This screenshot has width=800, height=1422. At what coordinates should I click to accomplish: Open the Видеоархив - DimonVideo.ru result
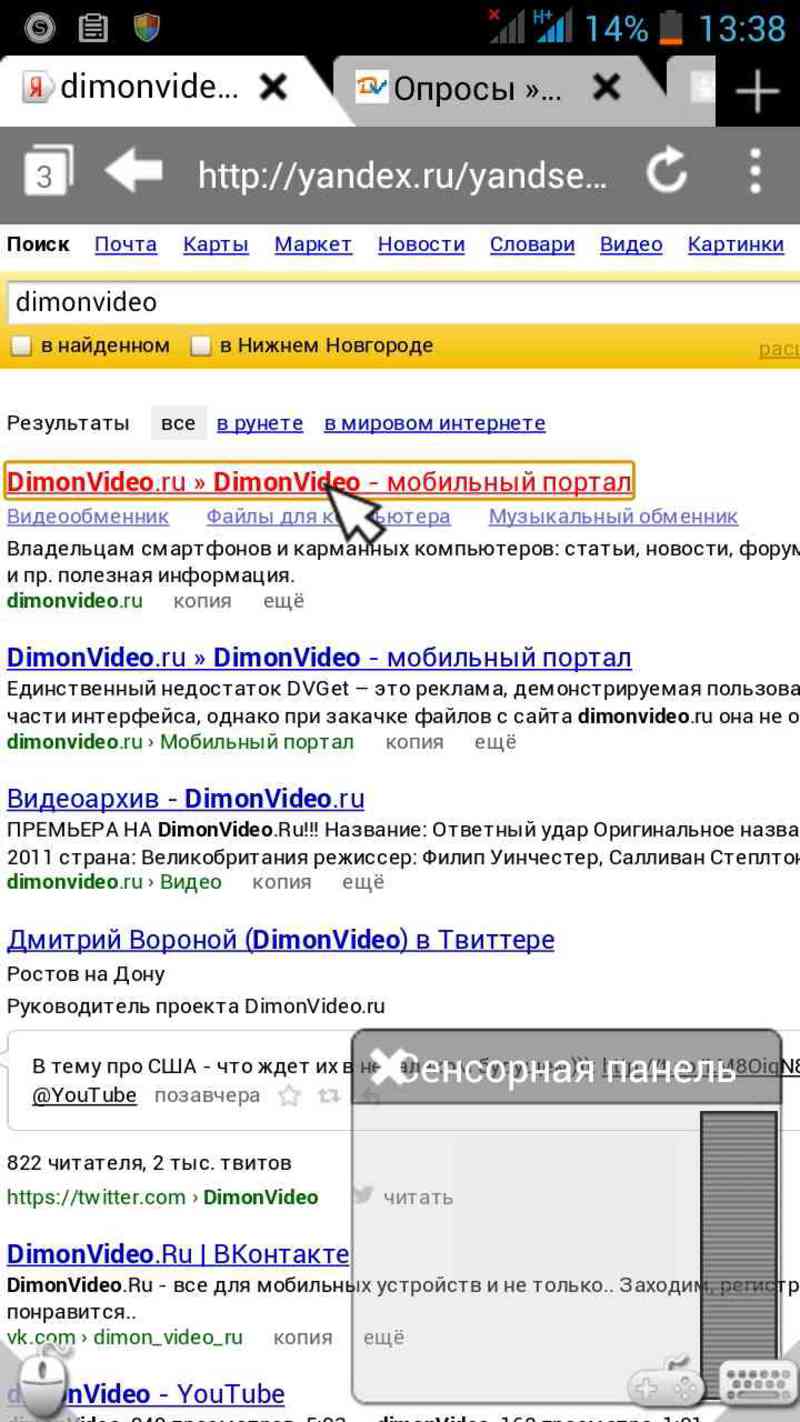click(185, 799)
